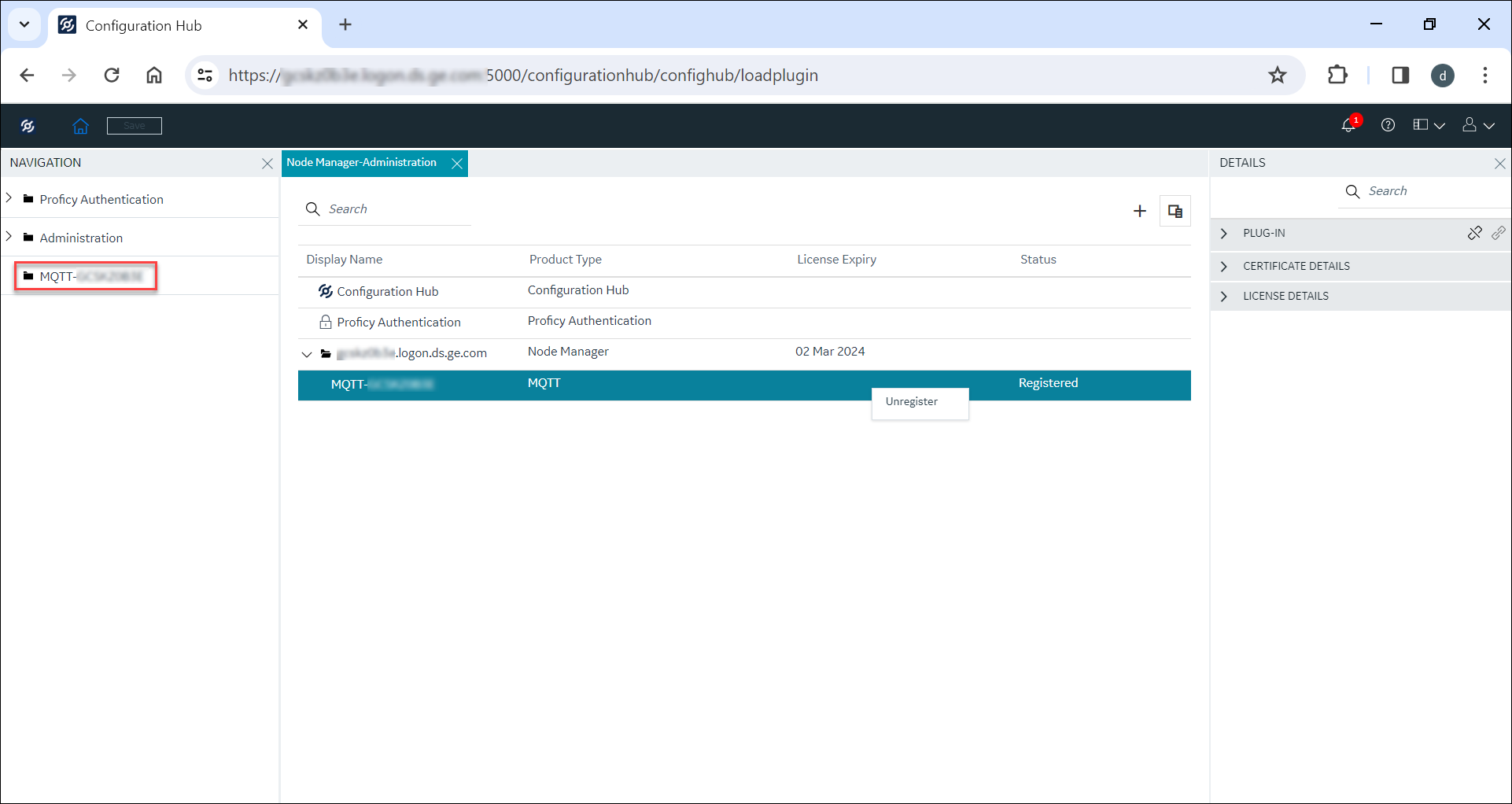Select Proficy Authentication in navigation tree
Screen dimensions: 1512x804
click(x=101, y=199)
